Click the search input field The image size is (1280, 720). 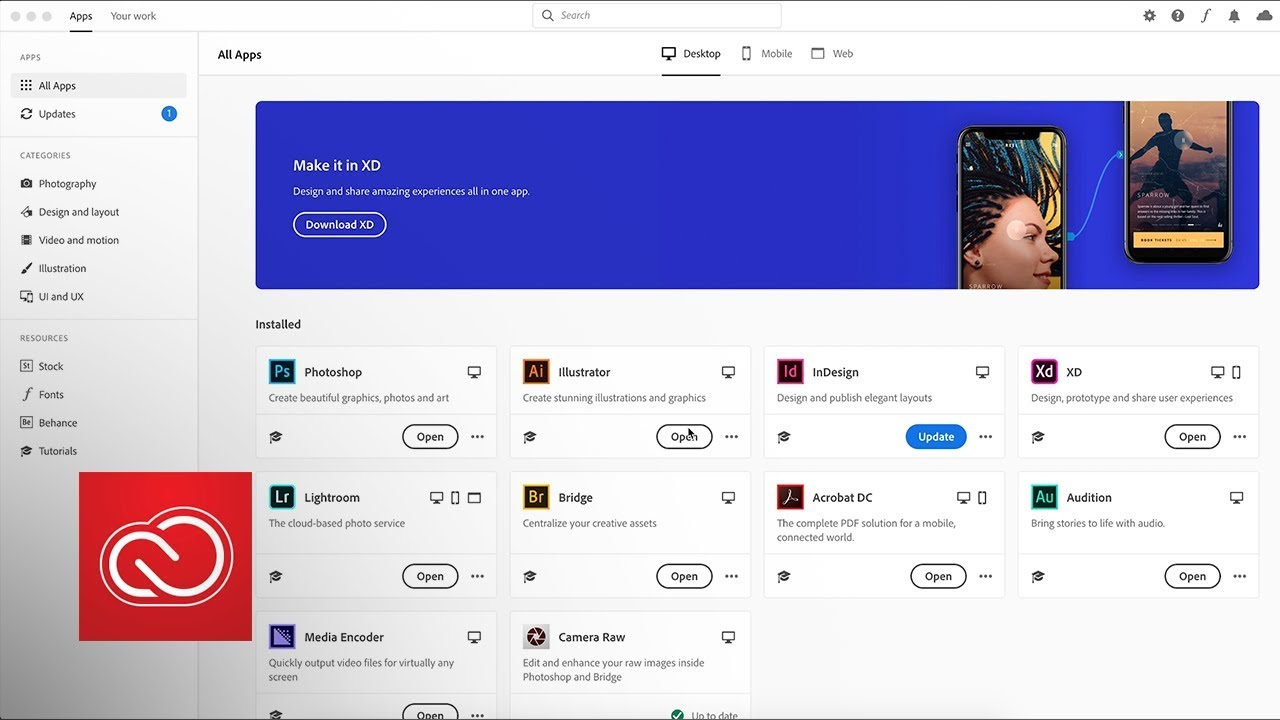pyautogui.click(x=657, y=16)
